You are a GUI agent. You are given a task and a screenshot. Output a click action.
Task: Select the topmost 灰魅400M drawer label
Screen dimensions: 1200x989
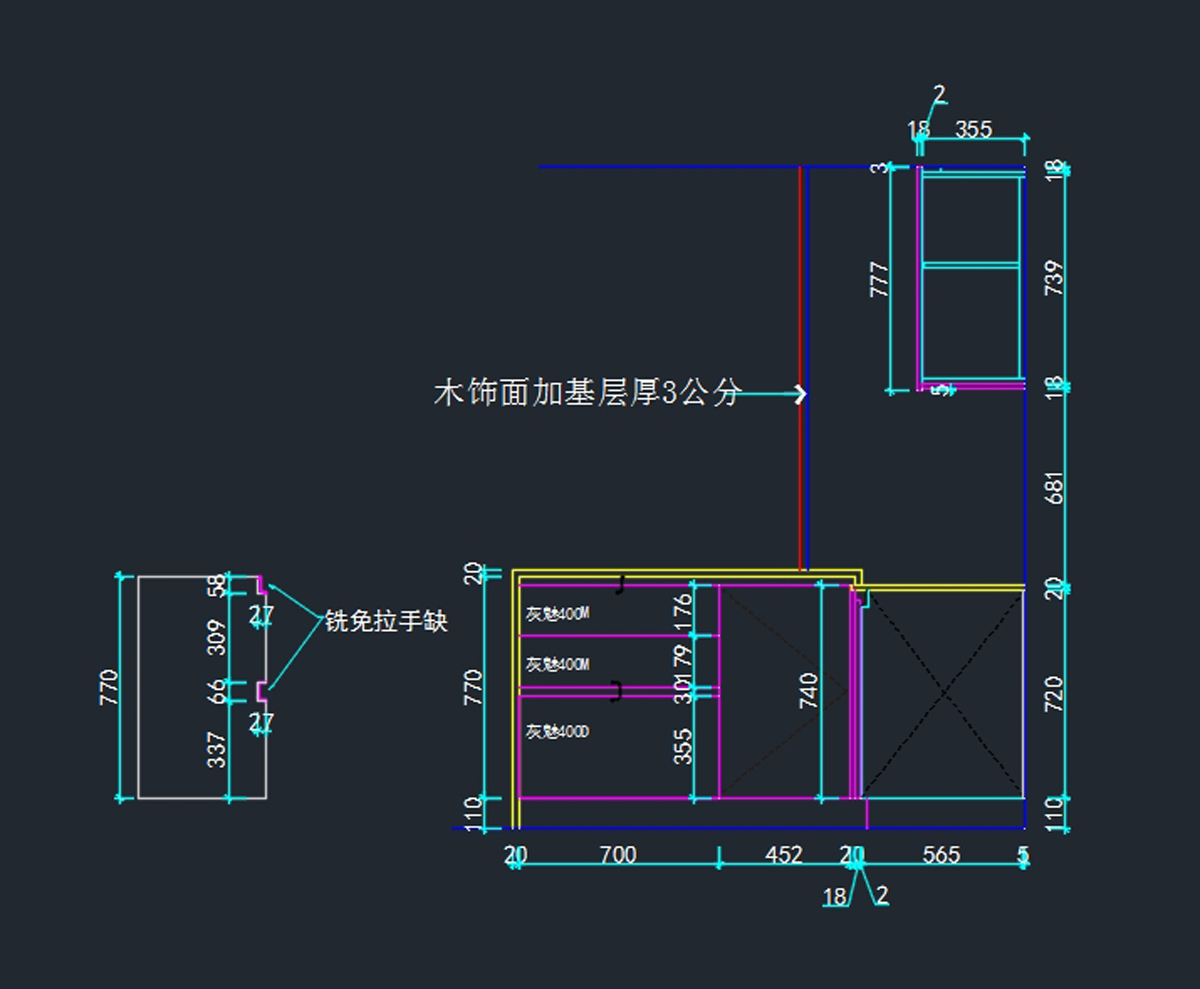(558, 614)
